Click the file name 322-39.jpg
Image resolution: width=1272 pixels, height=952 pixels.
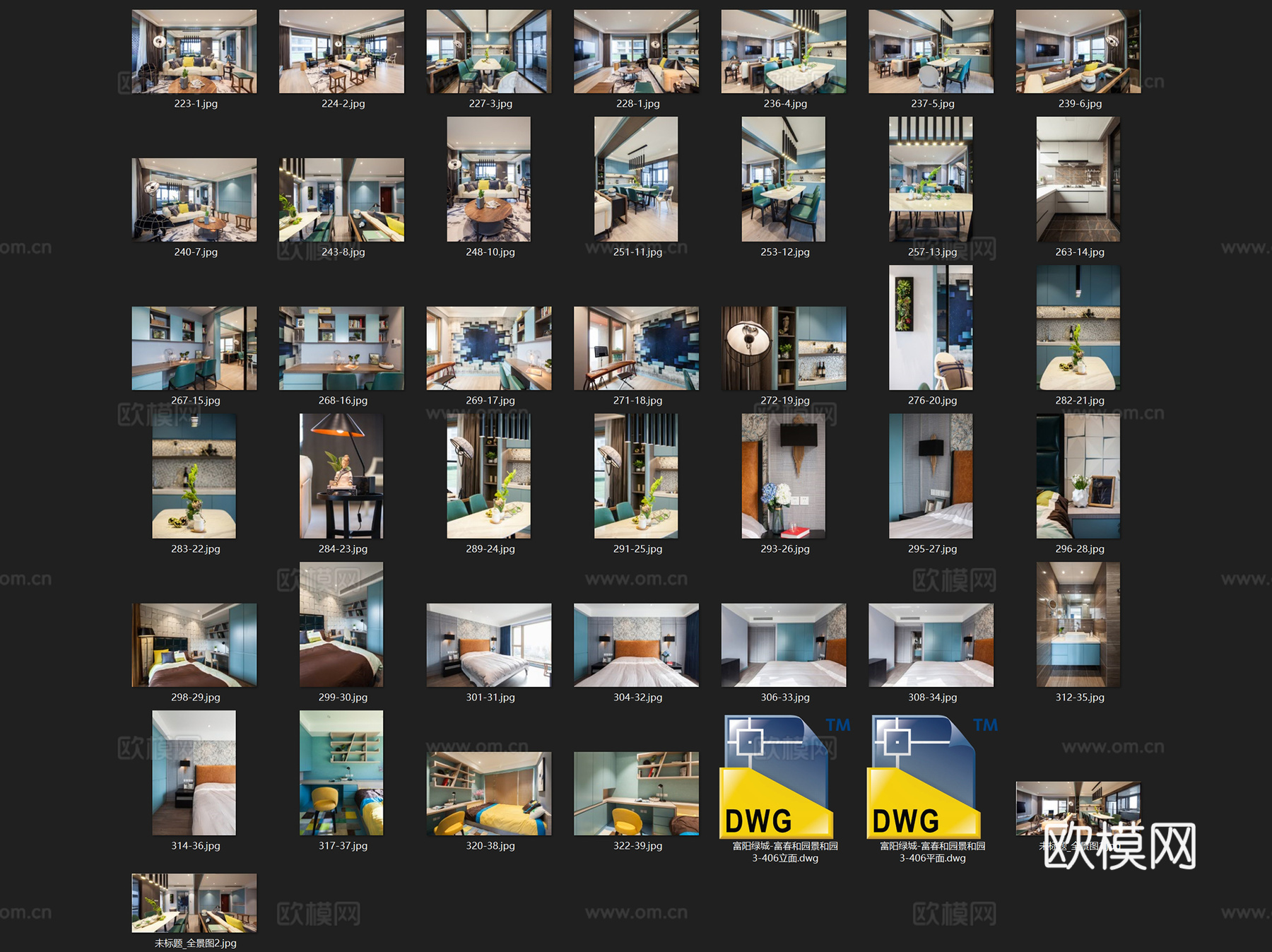point(637,846)
